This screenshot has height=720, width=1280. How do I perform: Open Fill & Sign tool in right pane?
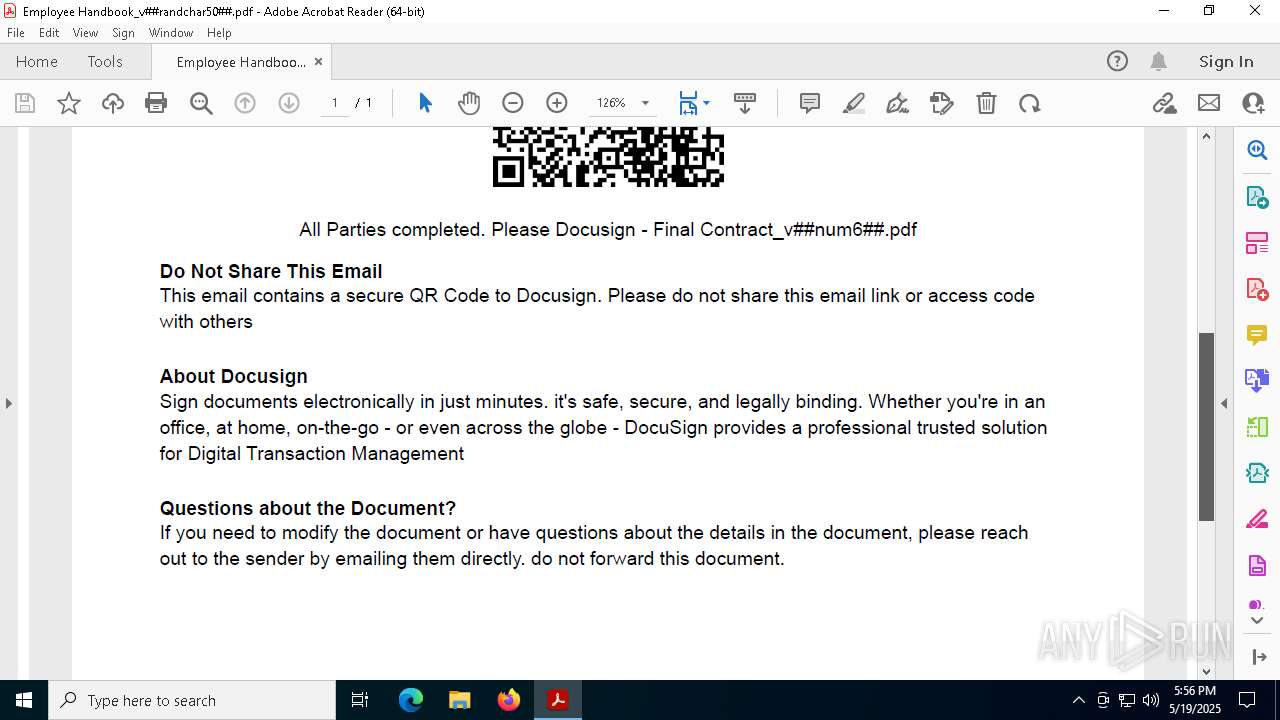click(1257, 520)
